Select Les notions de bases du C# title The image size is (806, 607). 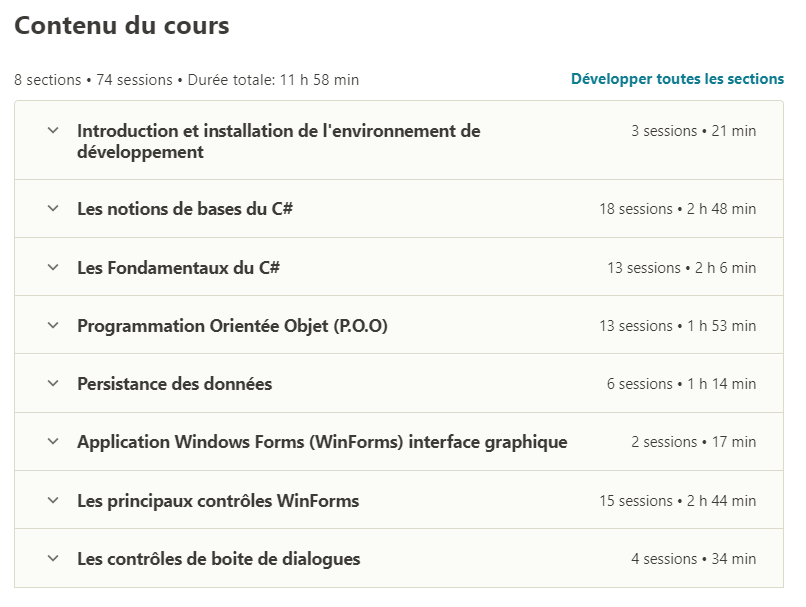point(185,209)
